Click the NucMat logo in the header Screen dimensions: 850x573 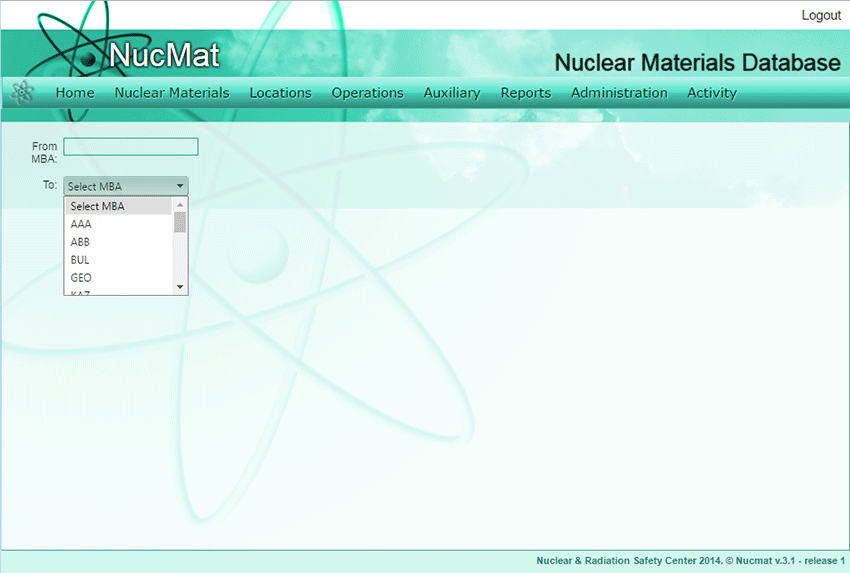164,55
